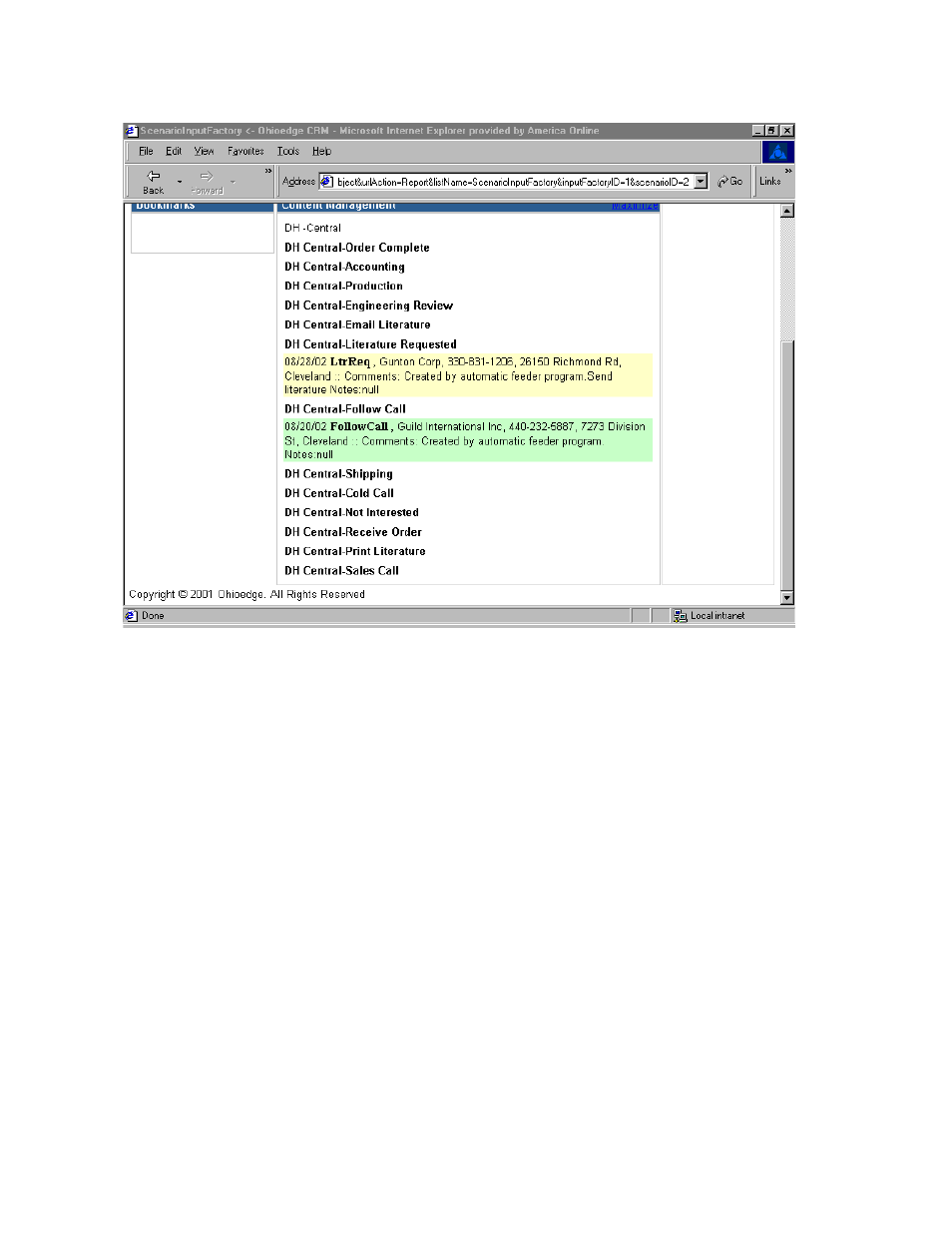Select DH Central-Not Interested

pos(351,513)
